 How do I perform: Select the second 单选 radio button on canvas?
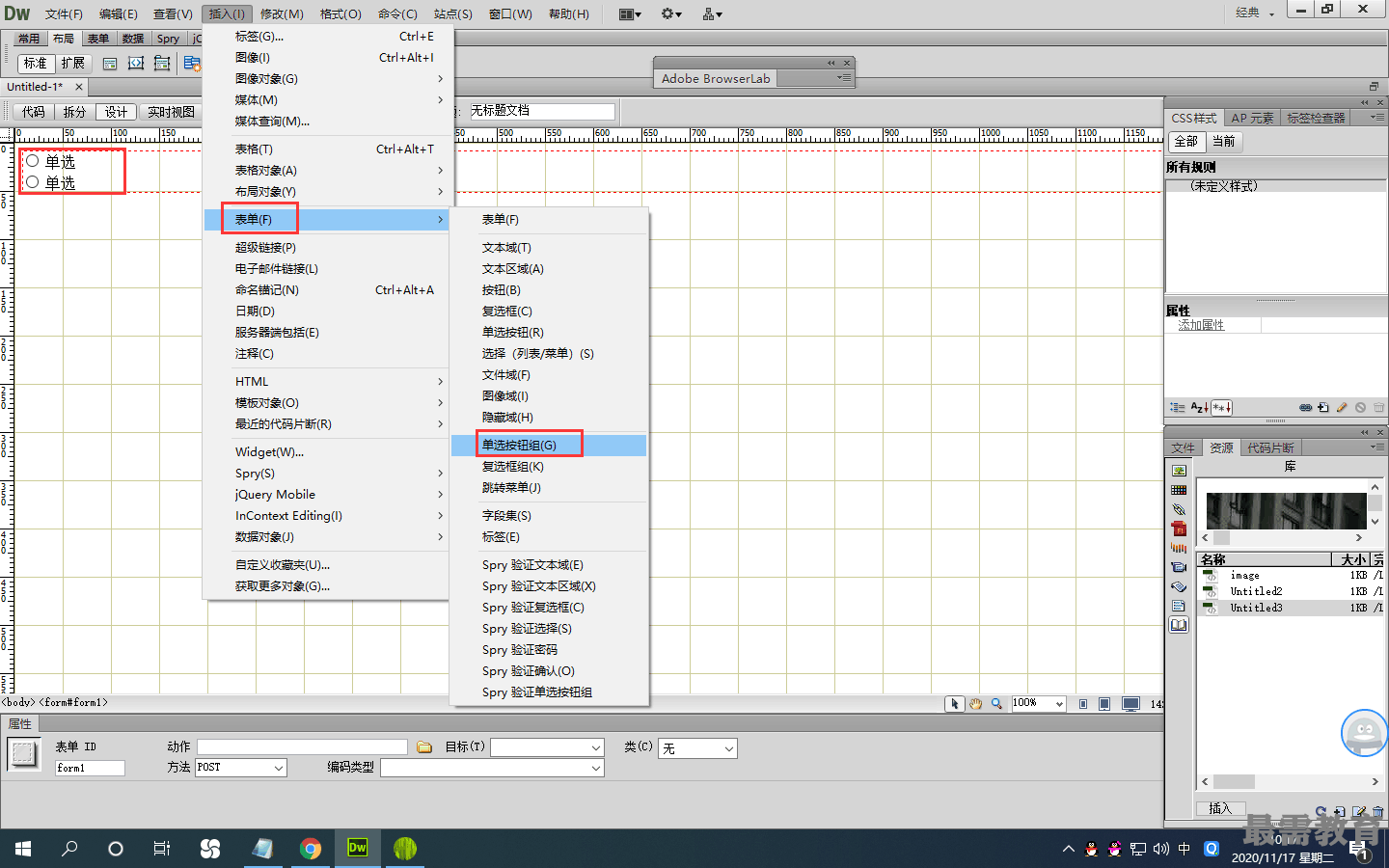32,182
